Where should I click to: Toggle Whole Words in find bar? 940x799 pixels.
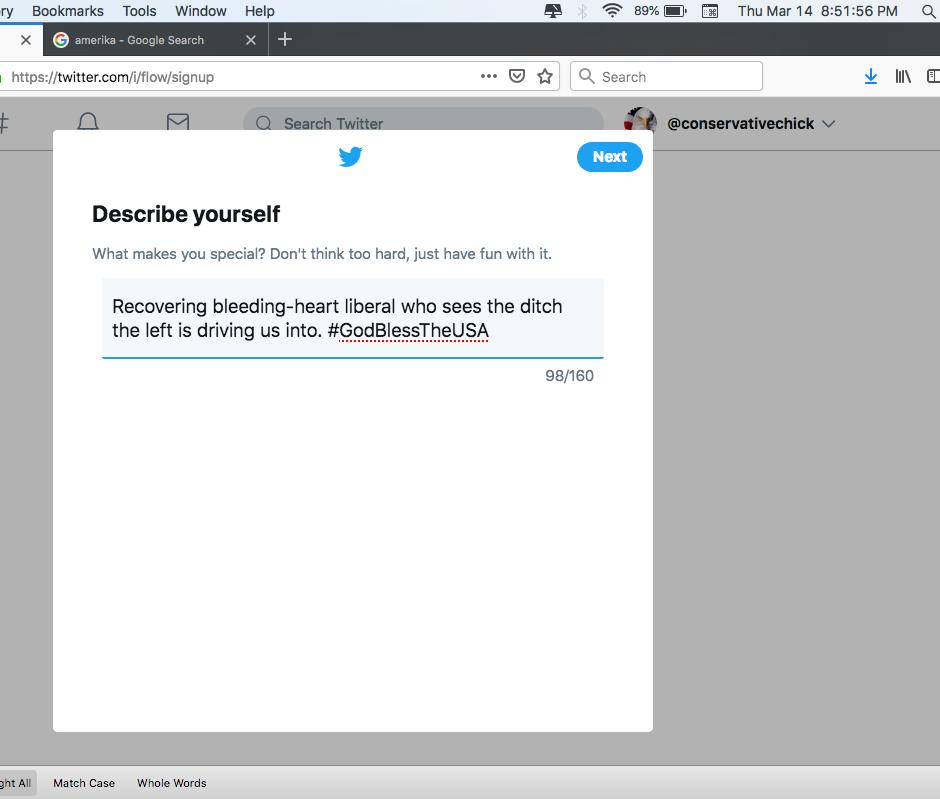coord(171,783)
